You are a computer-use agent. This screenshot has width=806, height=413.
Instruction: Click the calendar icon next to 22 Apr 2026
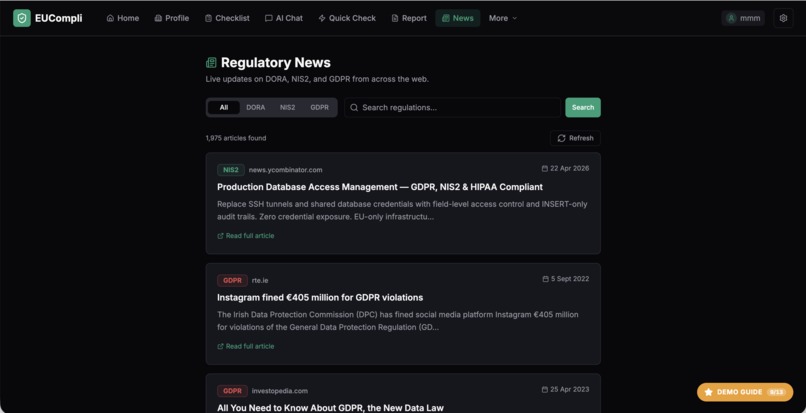coord(544,168)
